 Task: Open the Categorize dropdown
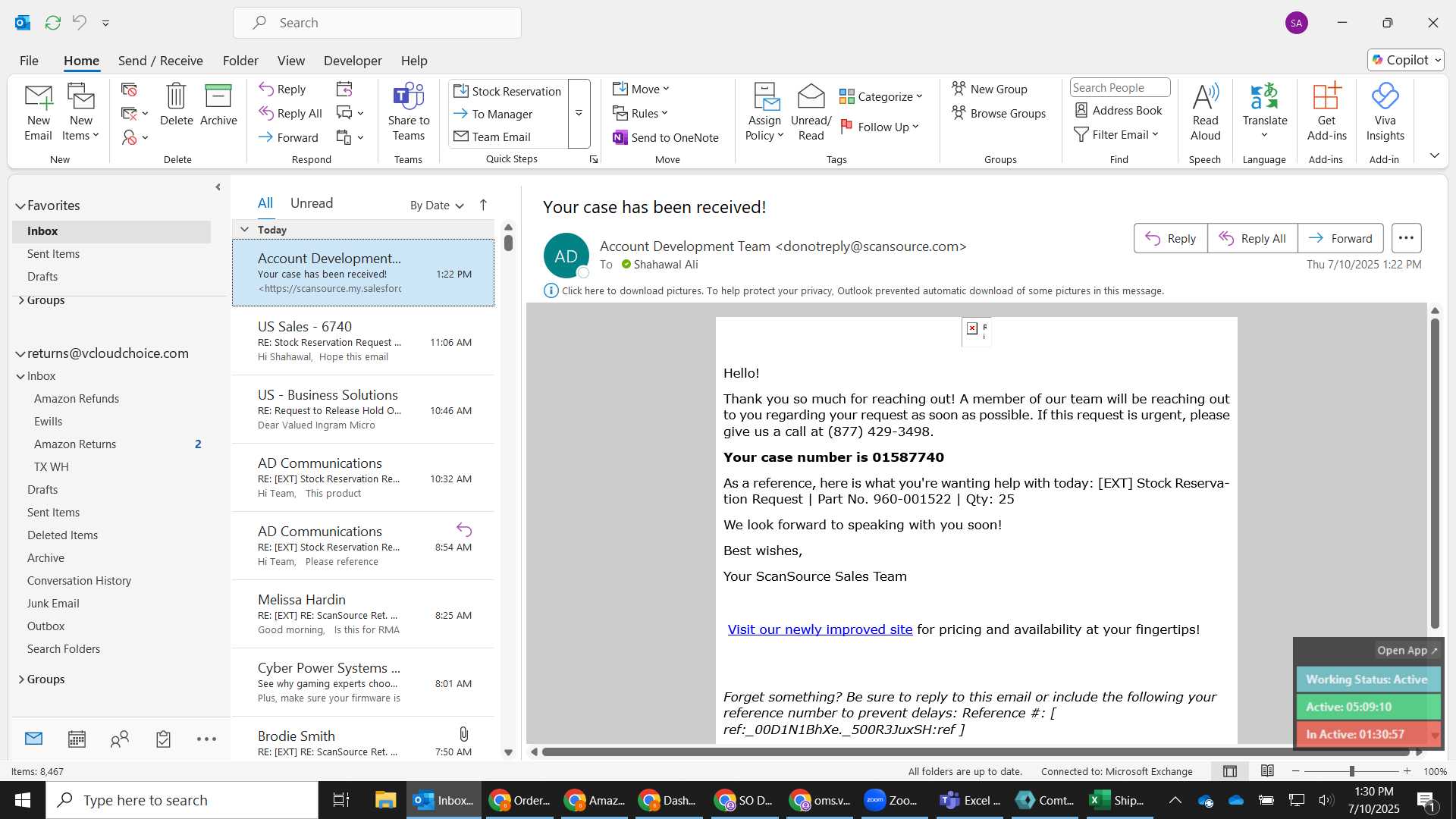coord(881,97)
